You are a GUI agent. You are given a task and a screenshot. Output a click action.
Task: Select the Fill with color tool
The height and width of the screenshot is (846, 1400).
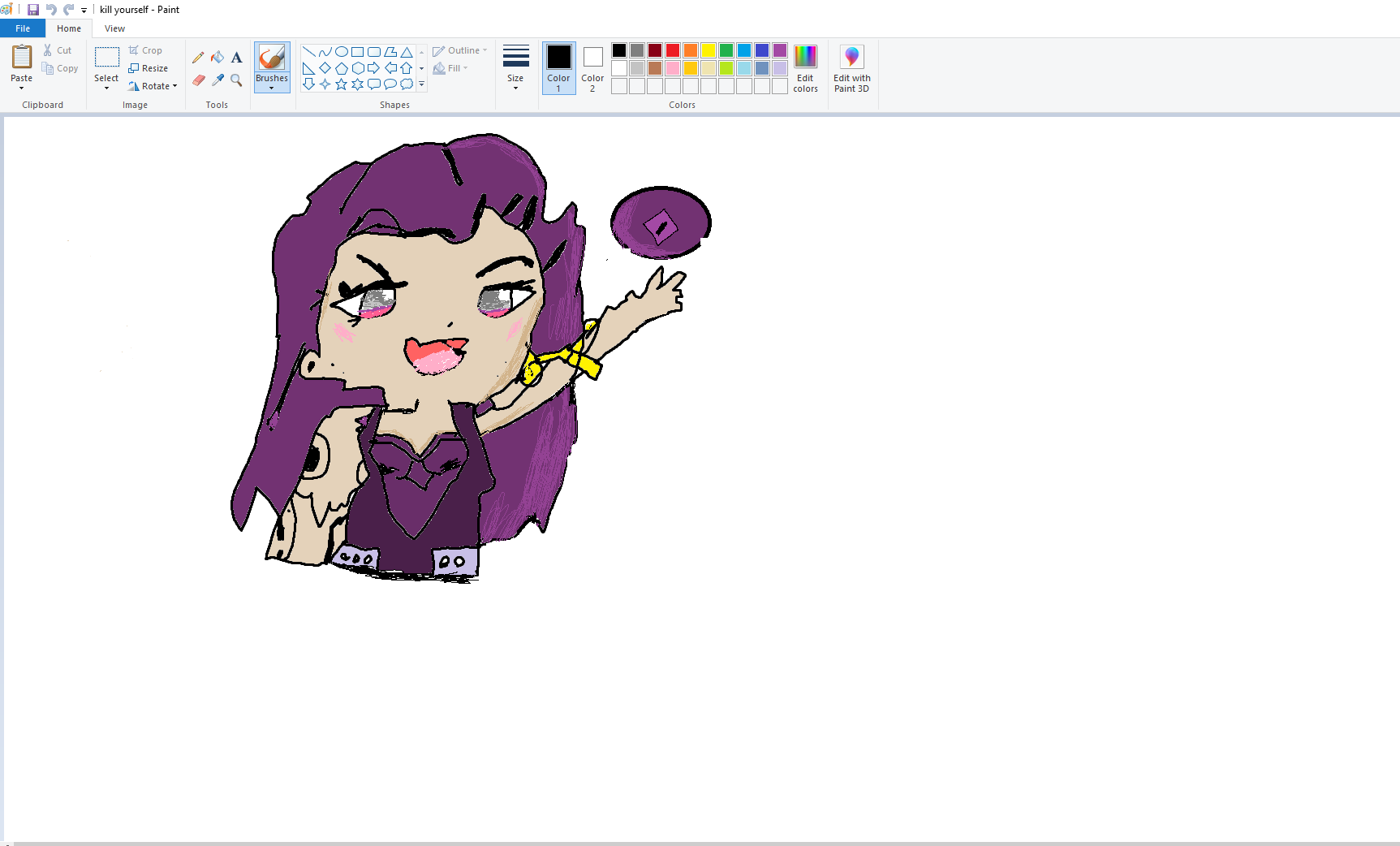218,58
